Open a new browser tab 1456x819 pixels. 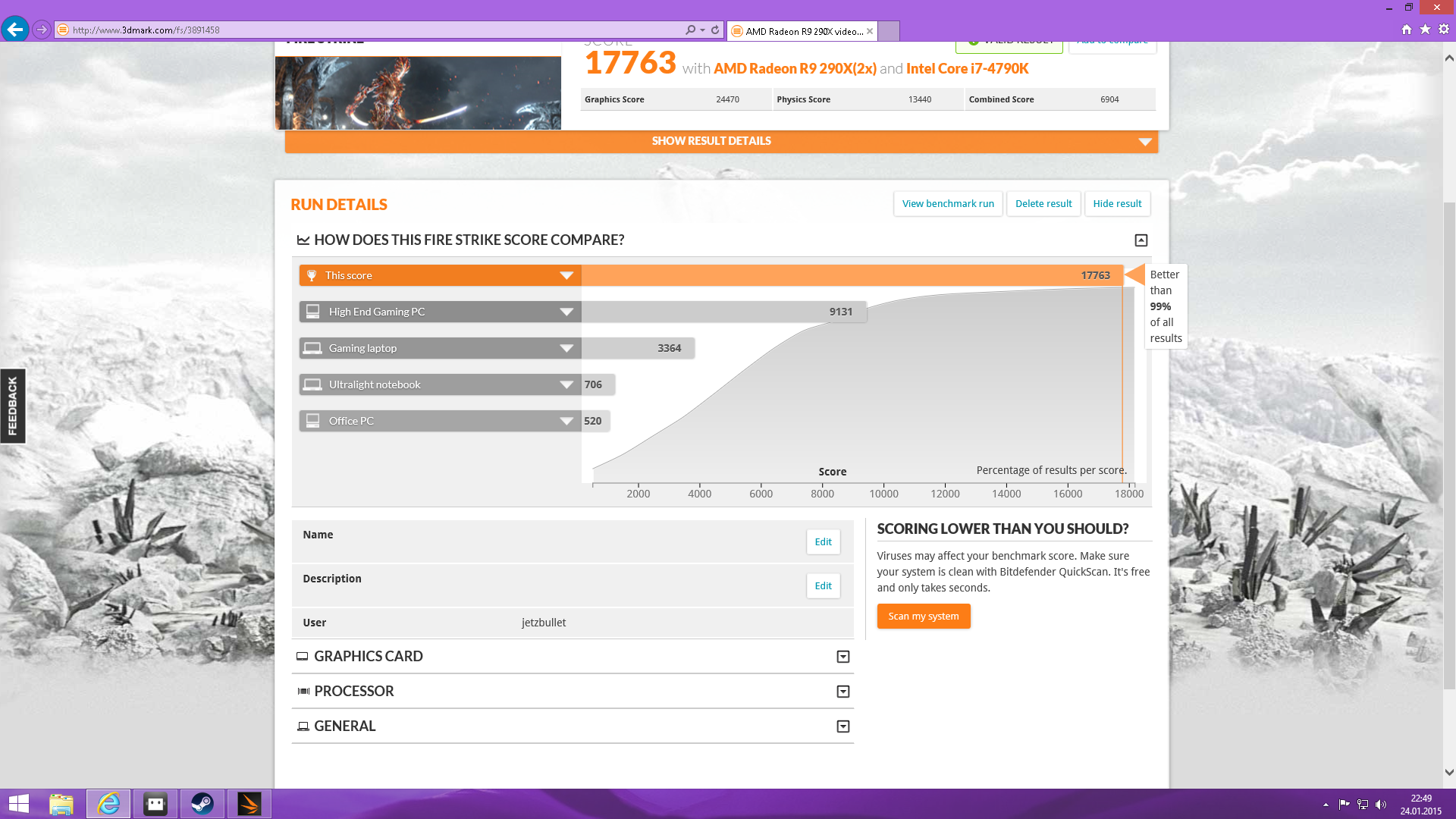tap(889, 31)
